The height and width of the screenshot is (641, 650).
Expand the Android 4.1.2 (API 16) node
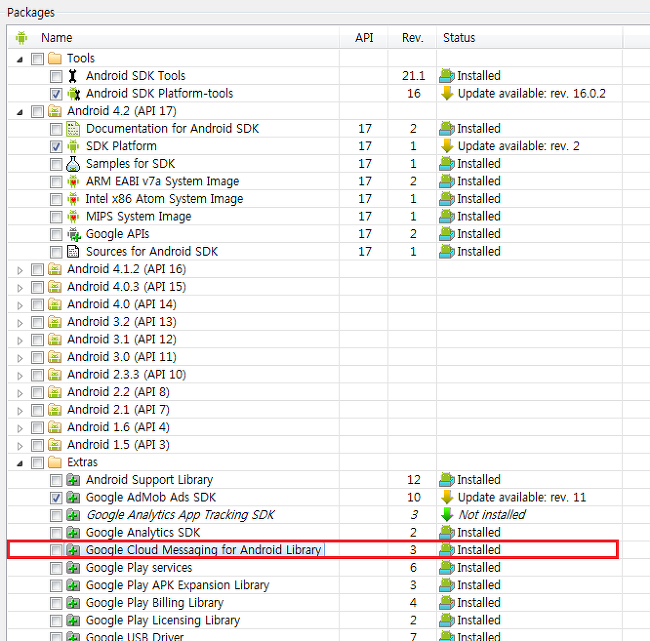coord(19,270)
